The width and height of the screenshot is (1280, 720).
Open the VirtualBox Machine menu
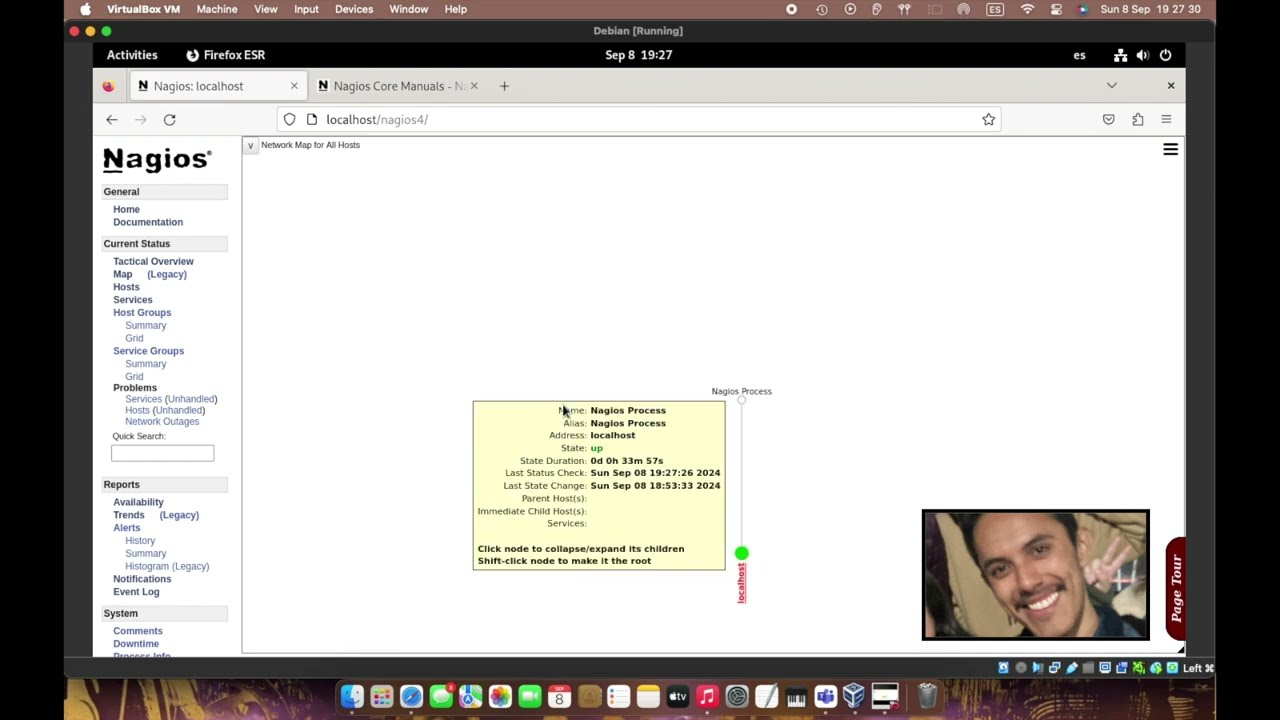[x=217, y=9]
